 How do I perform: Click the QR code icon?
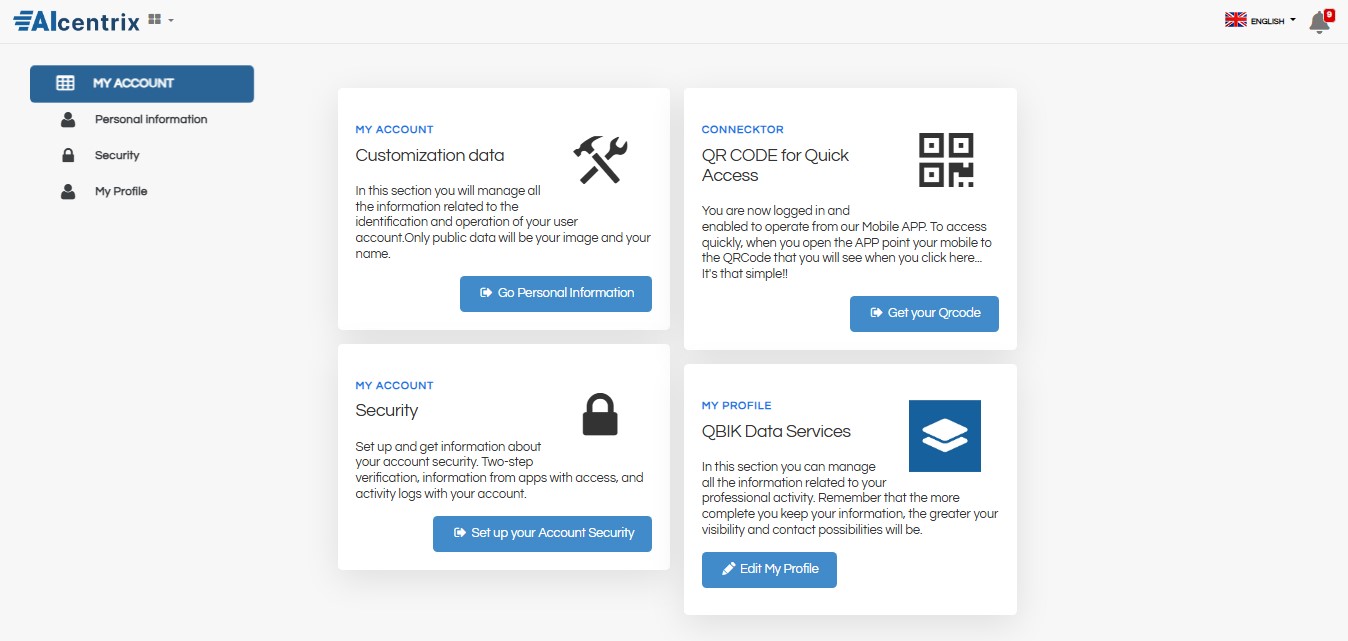point(946,160)
